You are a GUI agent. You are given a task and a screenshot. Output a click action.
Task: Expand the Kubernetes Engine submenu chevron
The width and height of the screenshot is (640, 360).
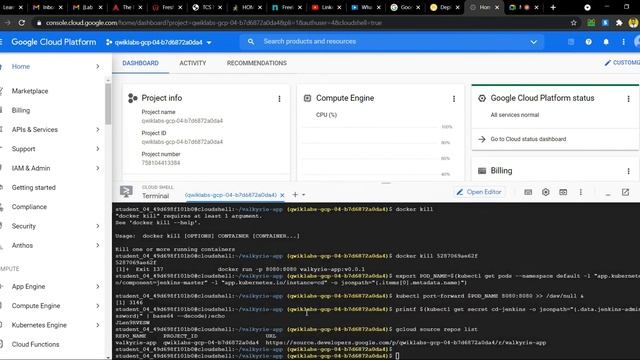(x=98, y=325)
